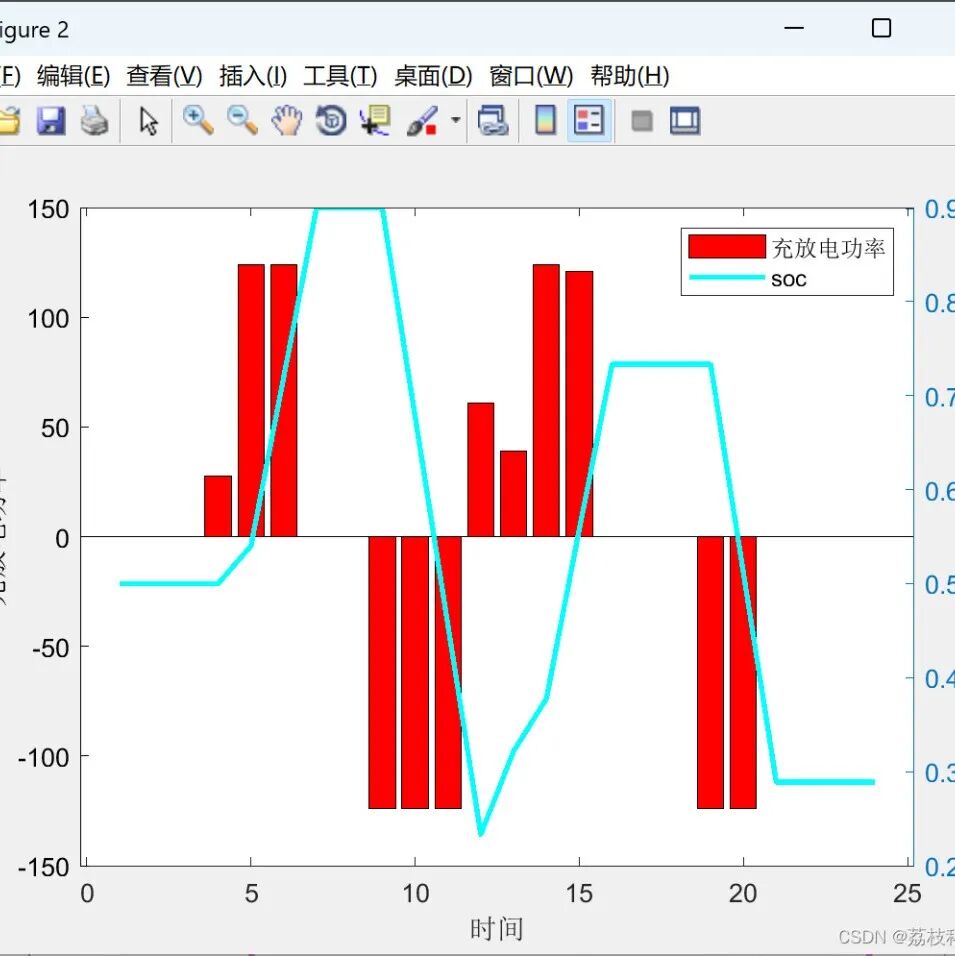Open the 查看(V) menu

tap(164, 76)
